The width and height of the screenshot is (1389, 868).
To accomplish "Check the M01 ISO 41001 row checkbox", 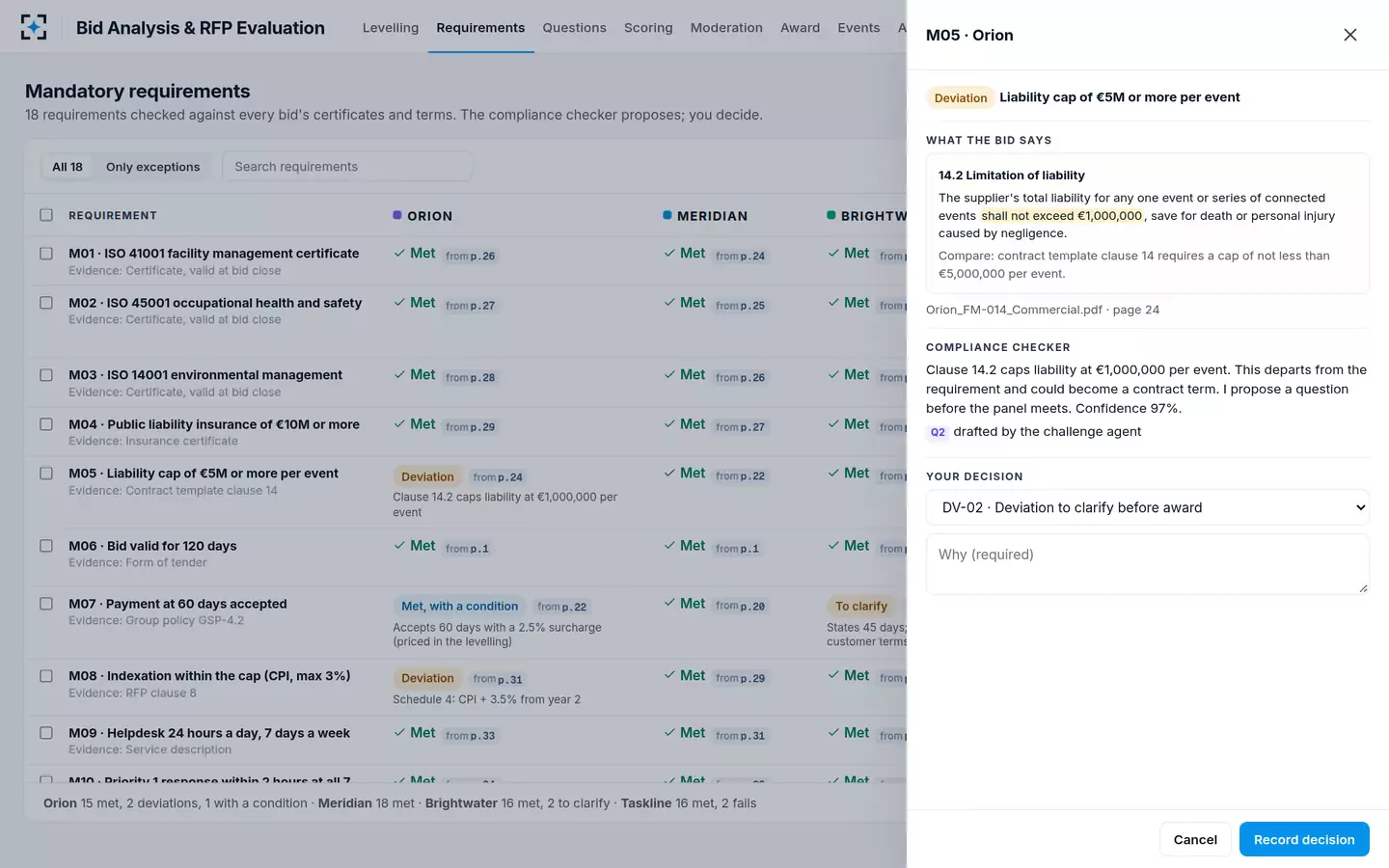I will 46,254.
